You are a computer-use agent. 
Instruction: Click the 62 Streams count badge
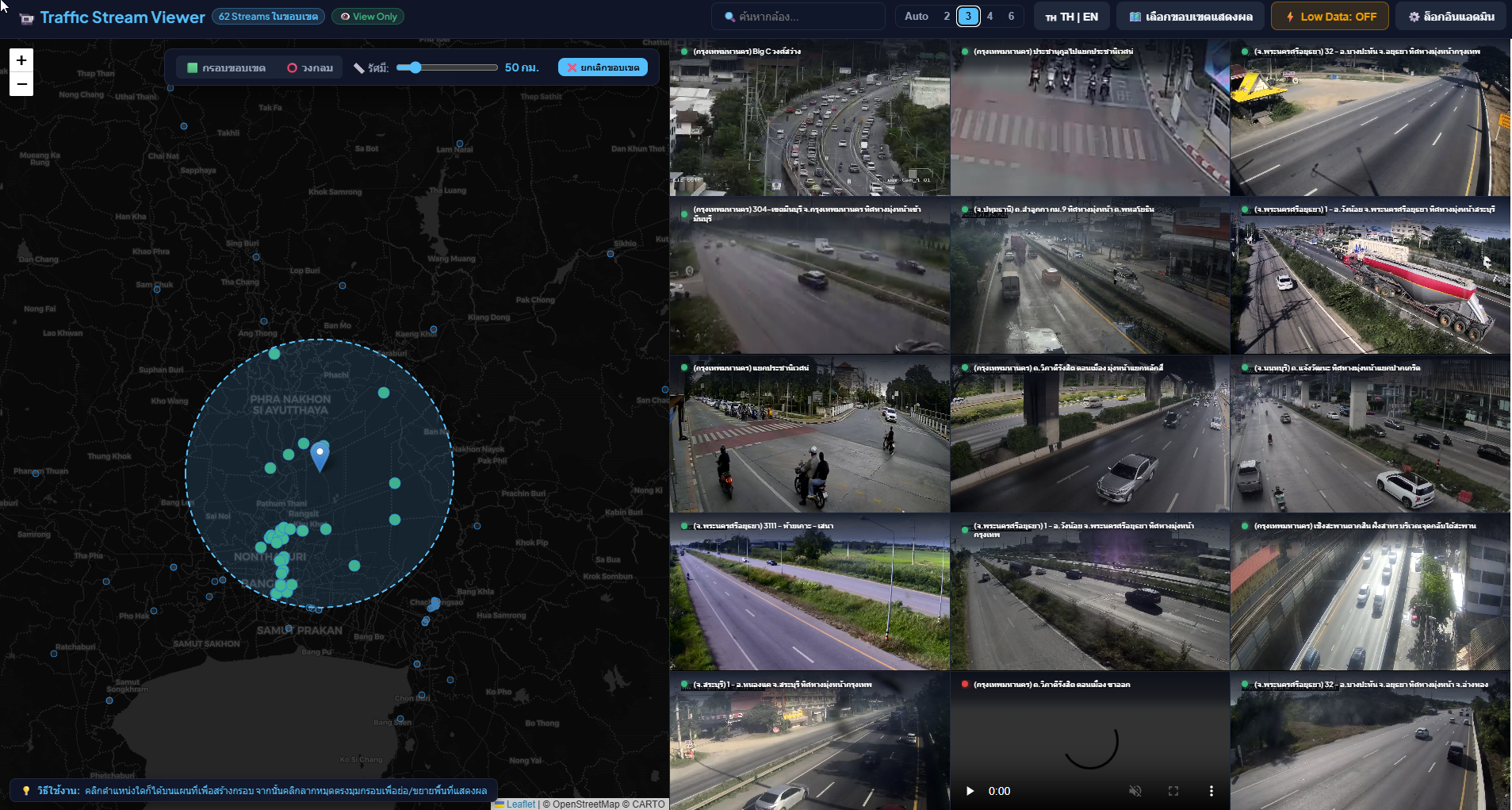(268, 17)
